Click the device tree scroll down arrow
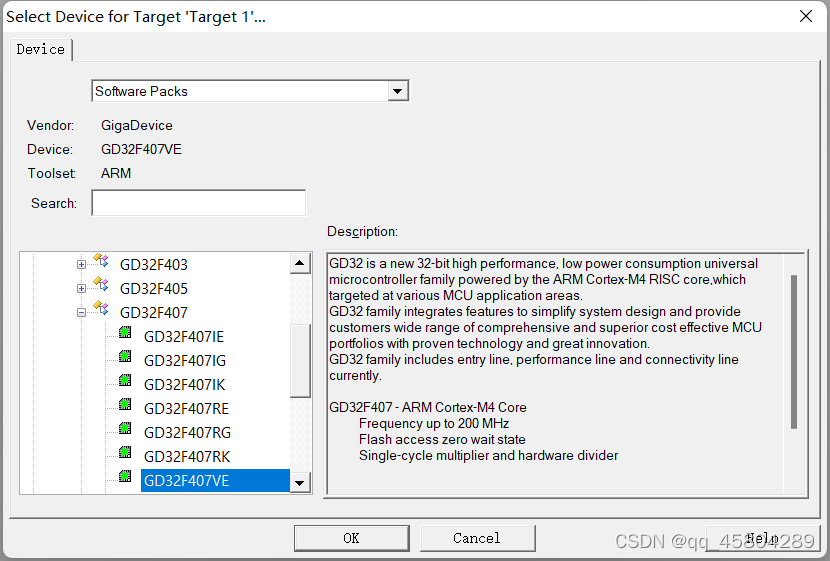830x561 pixels. (x=300, y=483)
